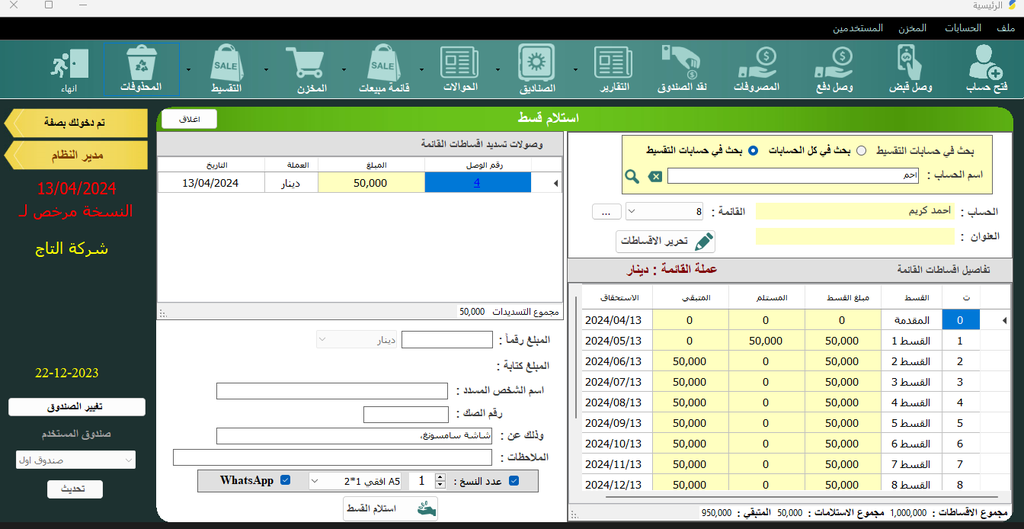Expand the dropdown arrow beside المخزن
Image resolution: width=1024 pixels, height=529 pixels.
point(266,69)
